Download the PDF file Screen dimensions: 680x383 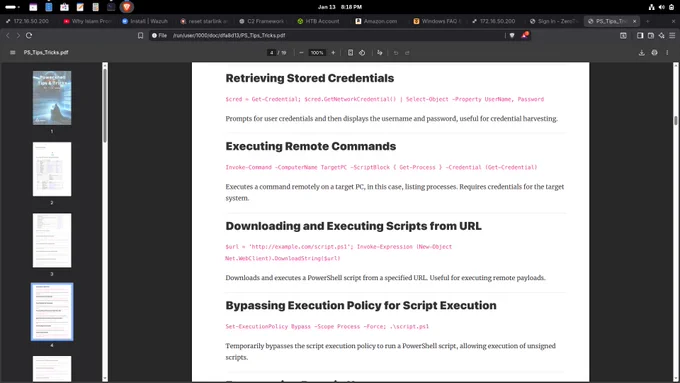click(641, 52)
